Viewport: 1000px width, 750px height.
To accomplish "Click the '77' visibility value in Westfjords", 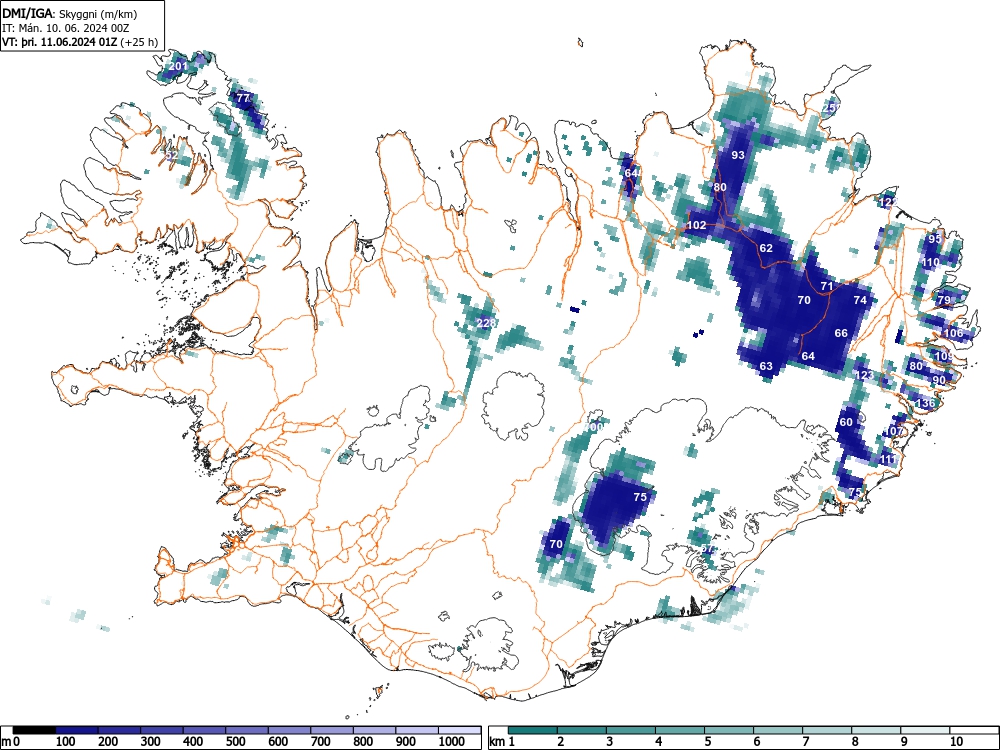I will (x=243, y=98).
